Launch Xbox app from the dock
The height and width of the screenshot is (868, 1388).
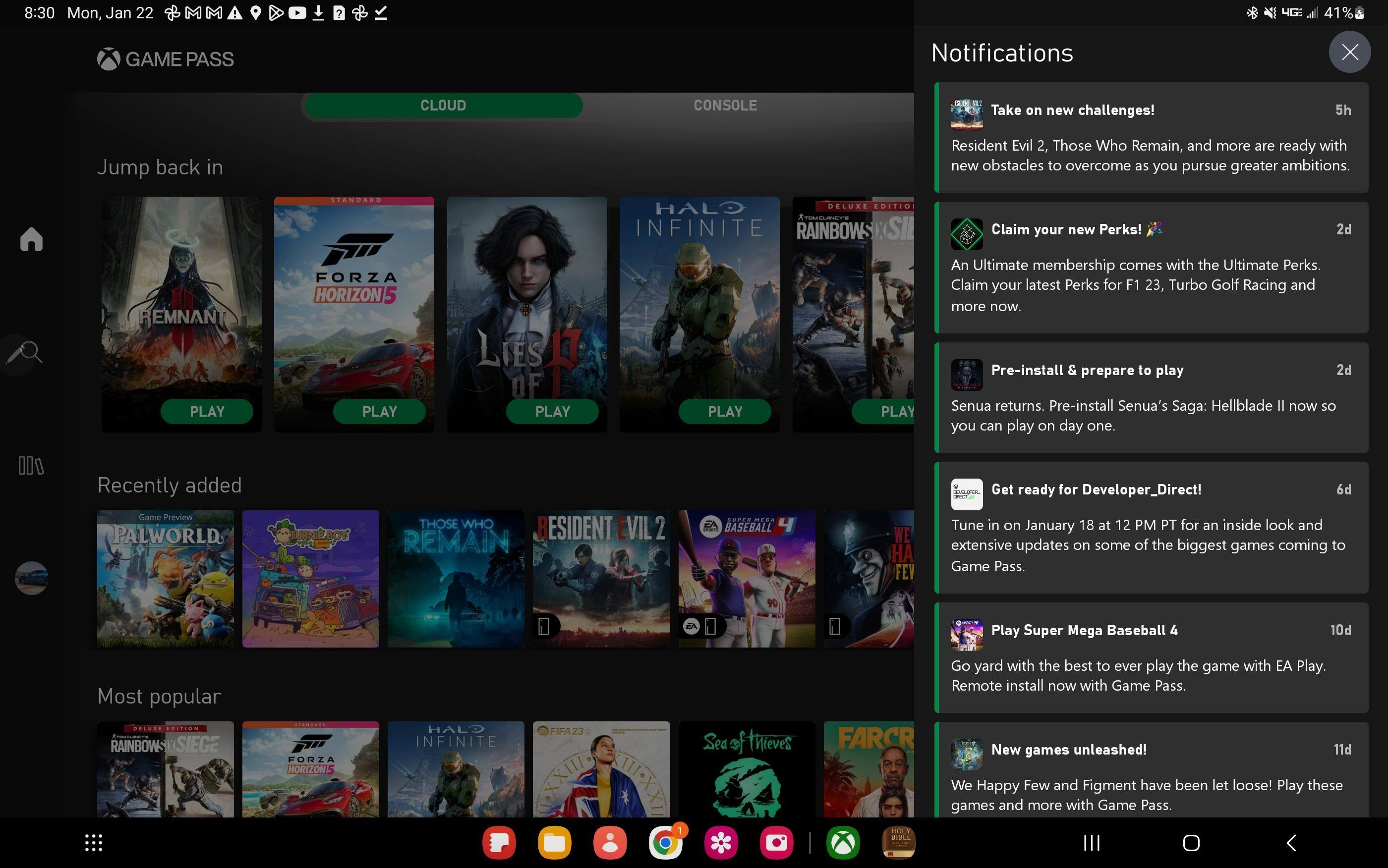[842, 843]
